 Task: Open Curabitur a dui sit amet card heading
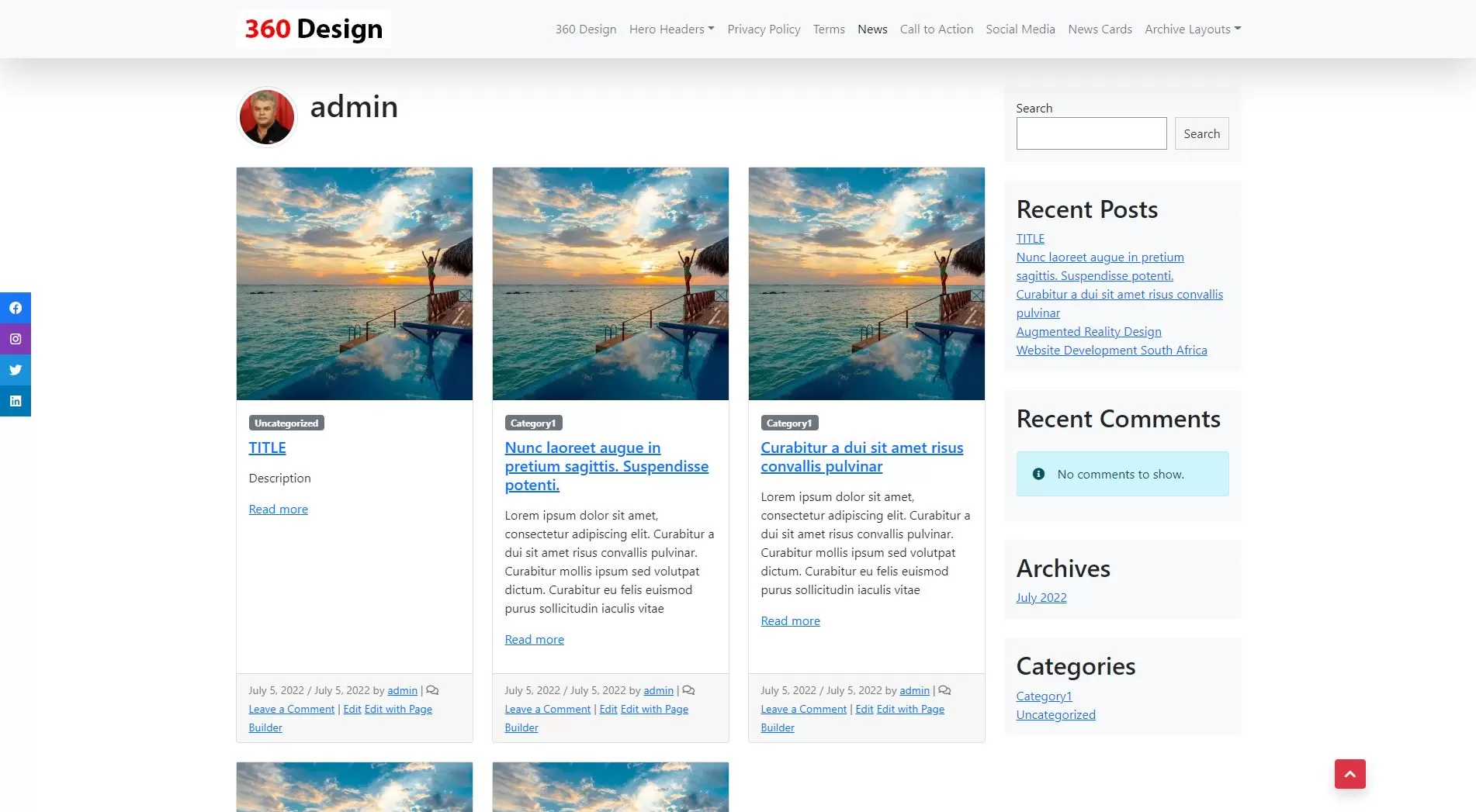[x=861, y=457]
